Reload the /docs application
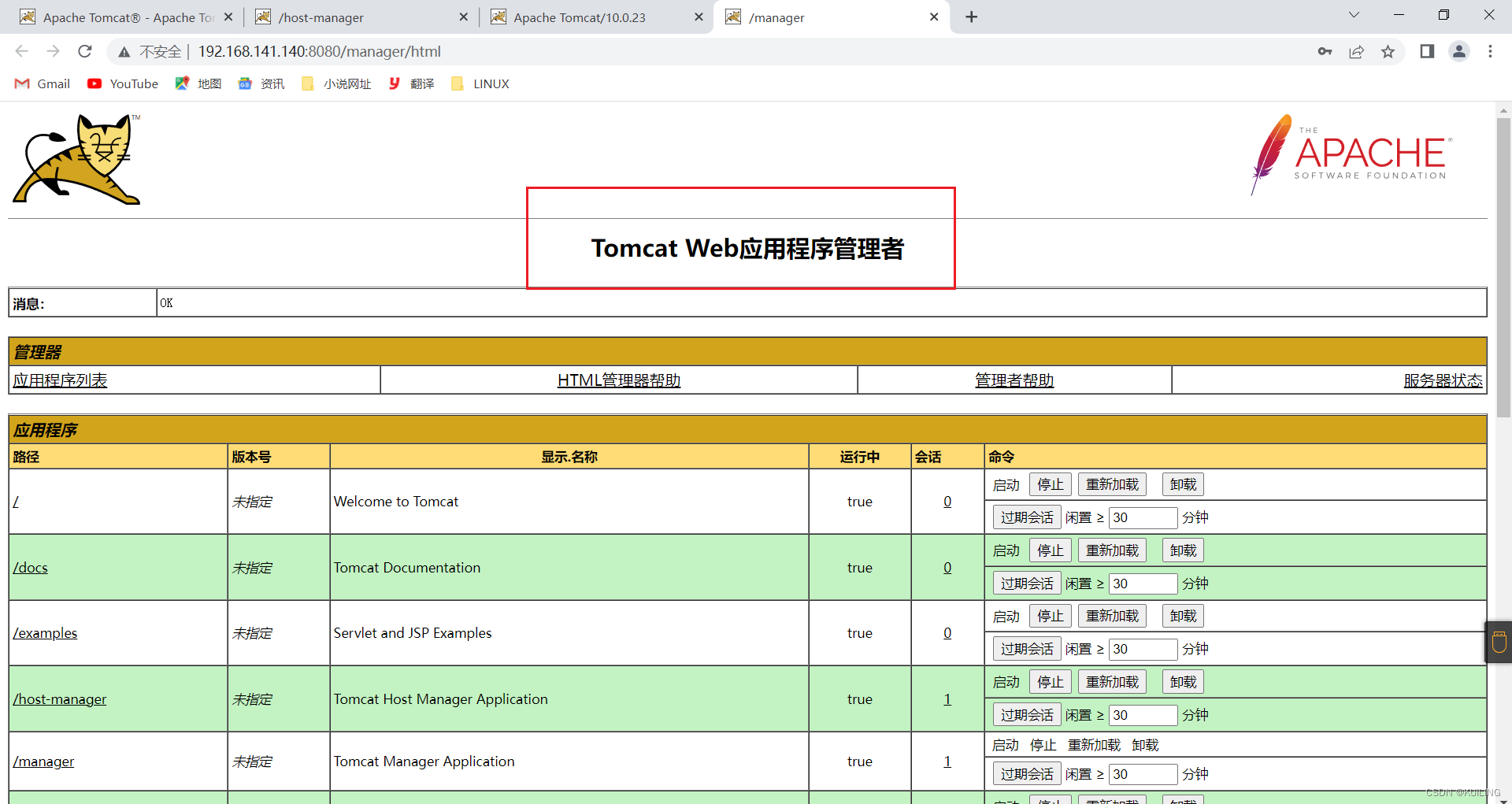Screen dimensions: 1512x804 [1112, 550]
